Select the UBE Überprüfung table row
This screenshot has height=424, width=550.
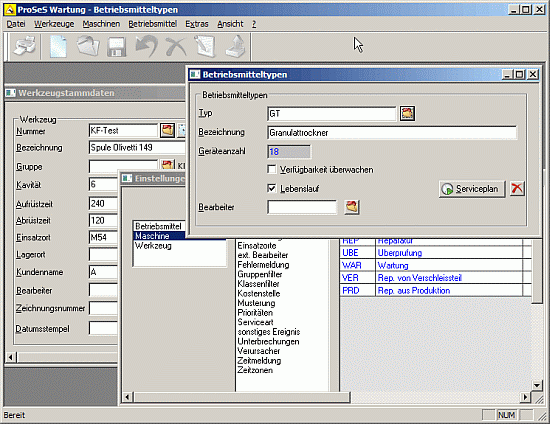(x=436, y=253)
